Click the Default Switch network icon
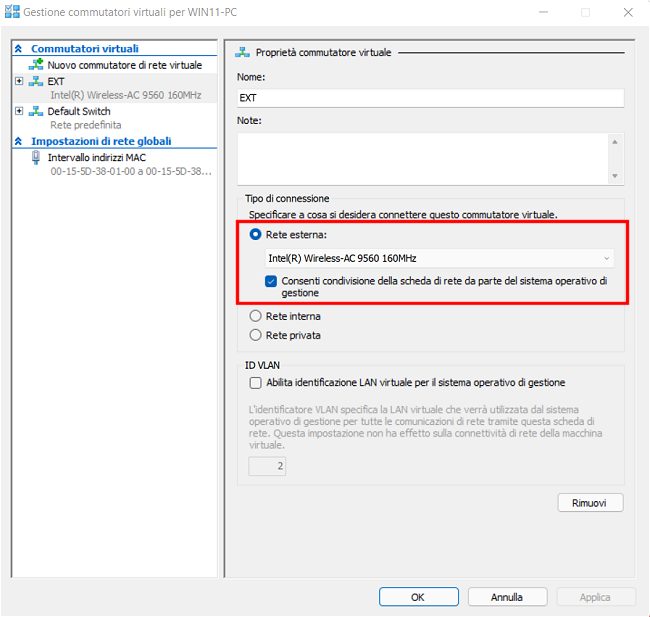 36,111
